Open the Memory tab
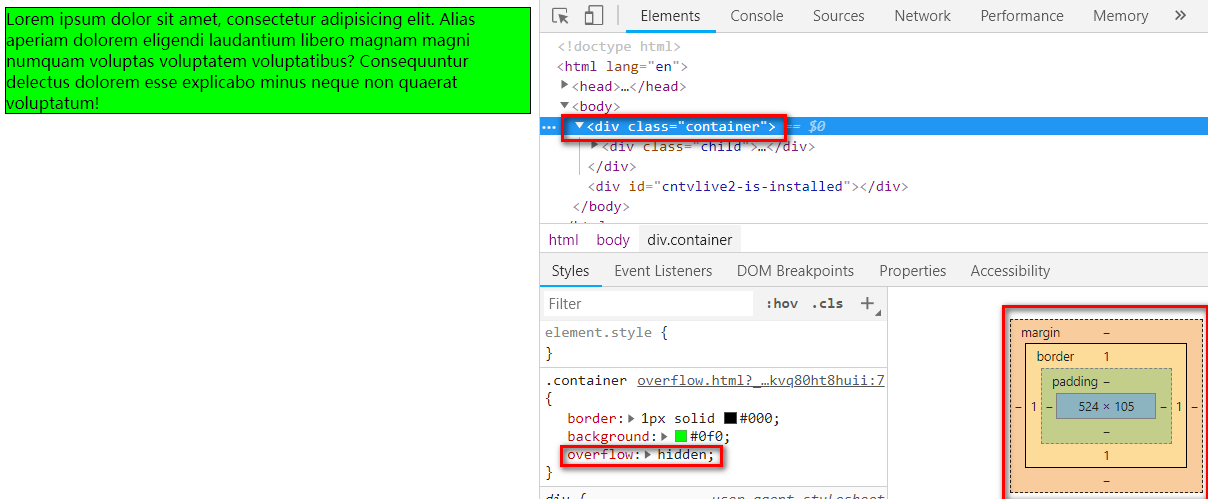 coord(1120,16)
